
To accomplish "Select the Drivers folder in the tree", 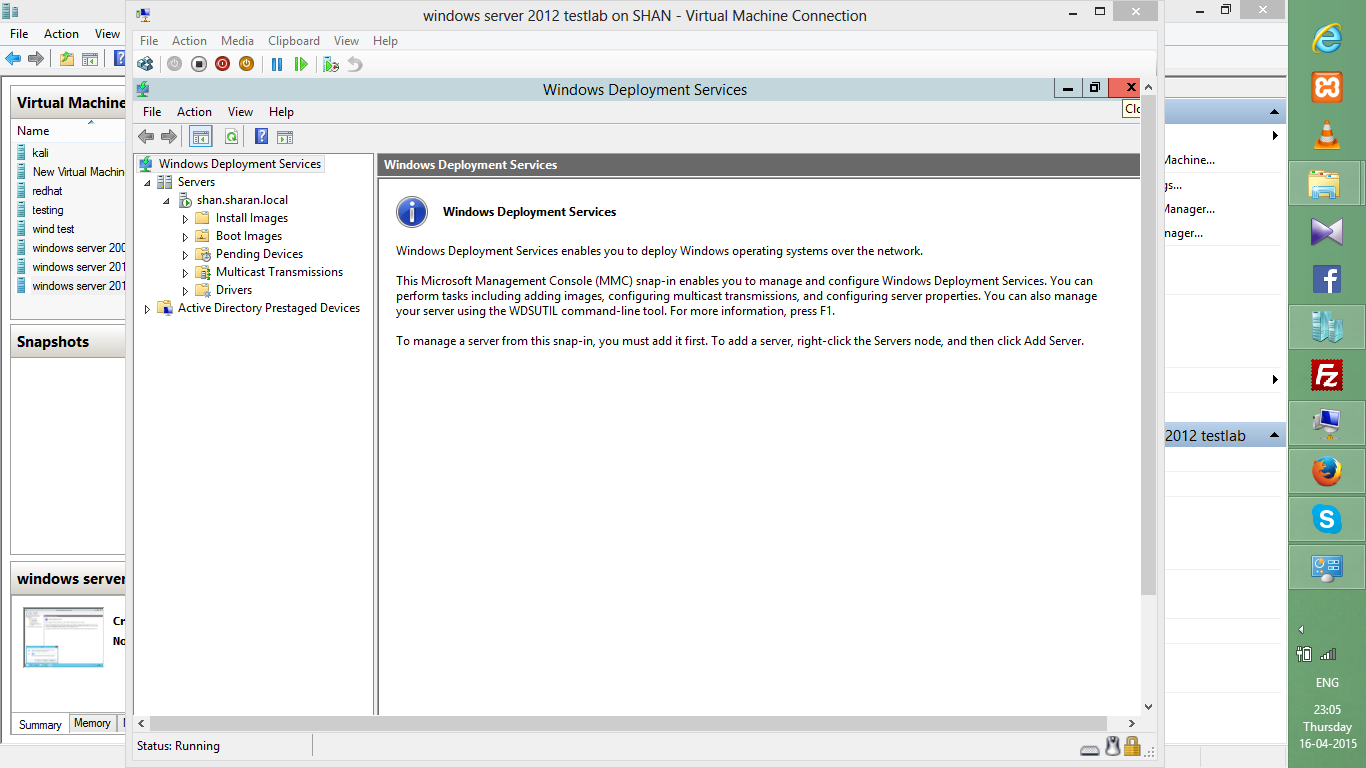I will pyautogui.click(x=234, y=290).
